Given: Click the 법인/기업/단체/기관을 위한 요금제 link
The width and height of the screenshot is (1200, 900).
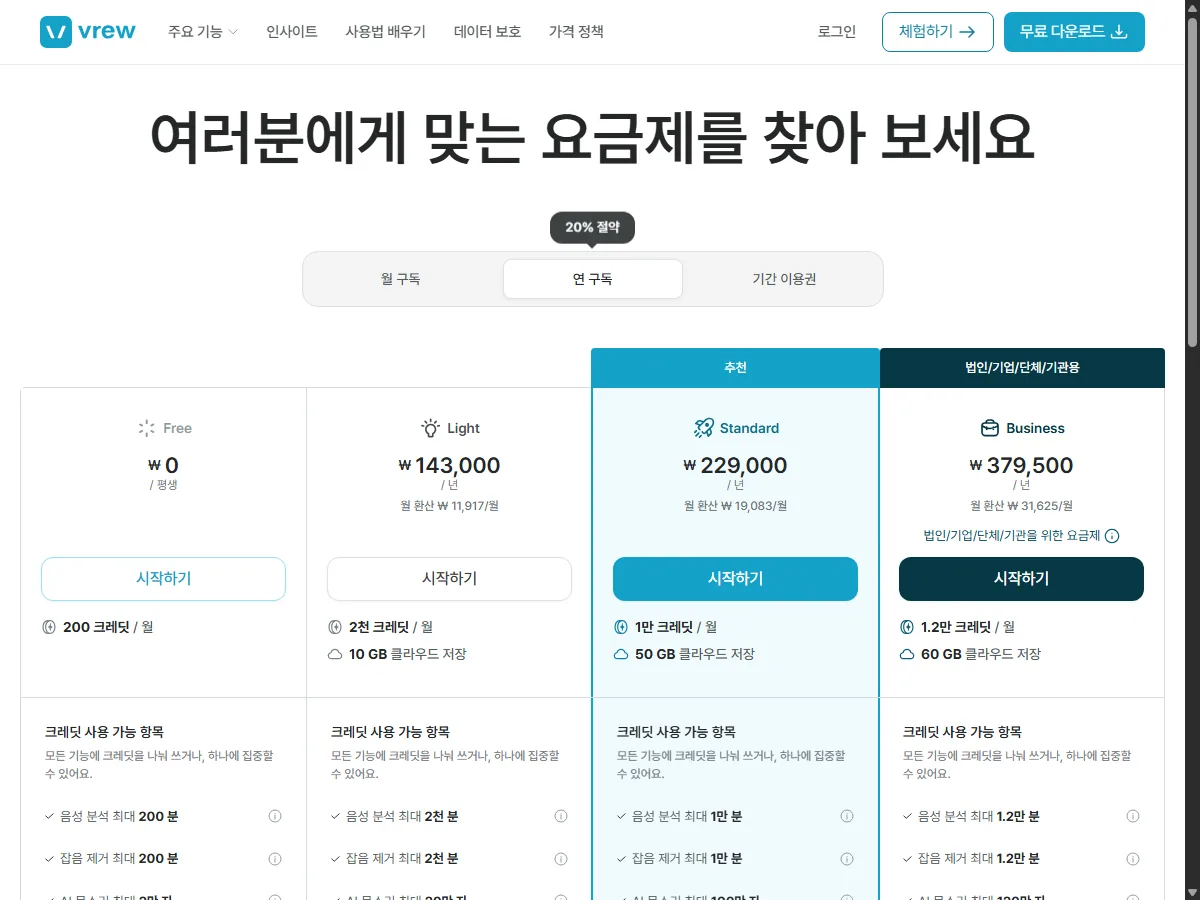Looking at the screenshot, I should (1012, 536).
